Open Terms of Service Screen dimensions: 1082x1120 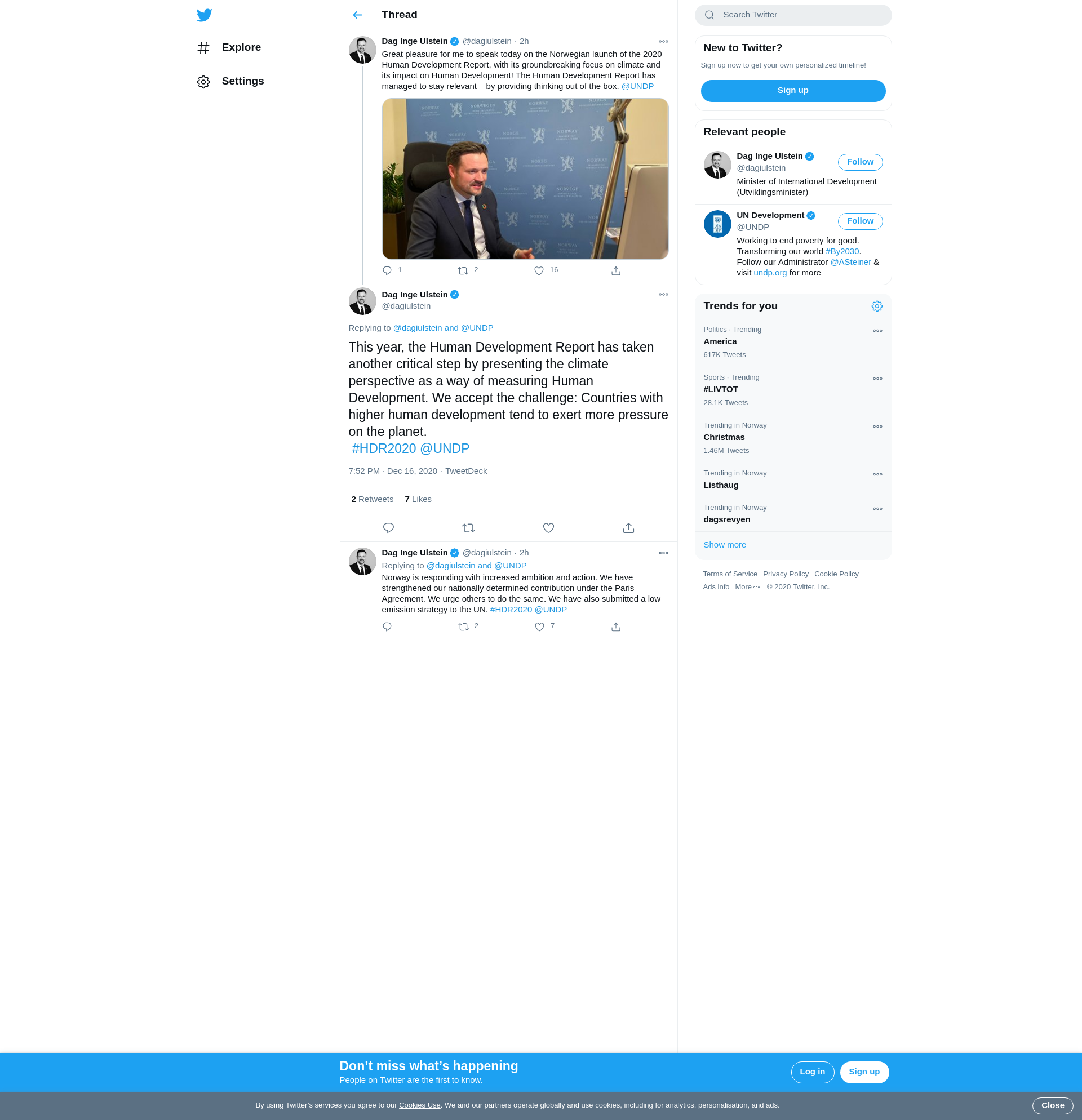pyautogui.click(x=729, y=574)
